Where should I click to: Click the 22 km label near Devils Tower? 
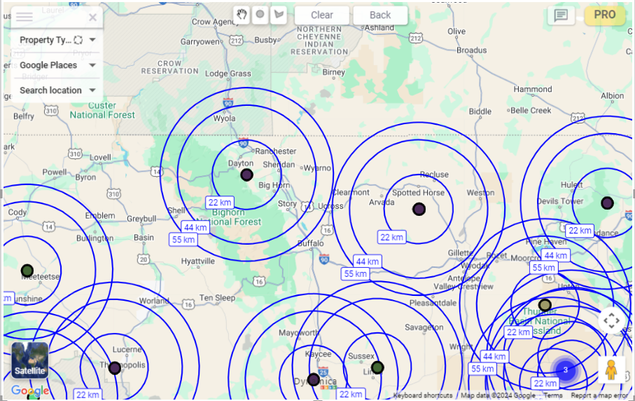(x=580, y=230)
